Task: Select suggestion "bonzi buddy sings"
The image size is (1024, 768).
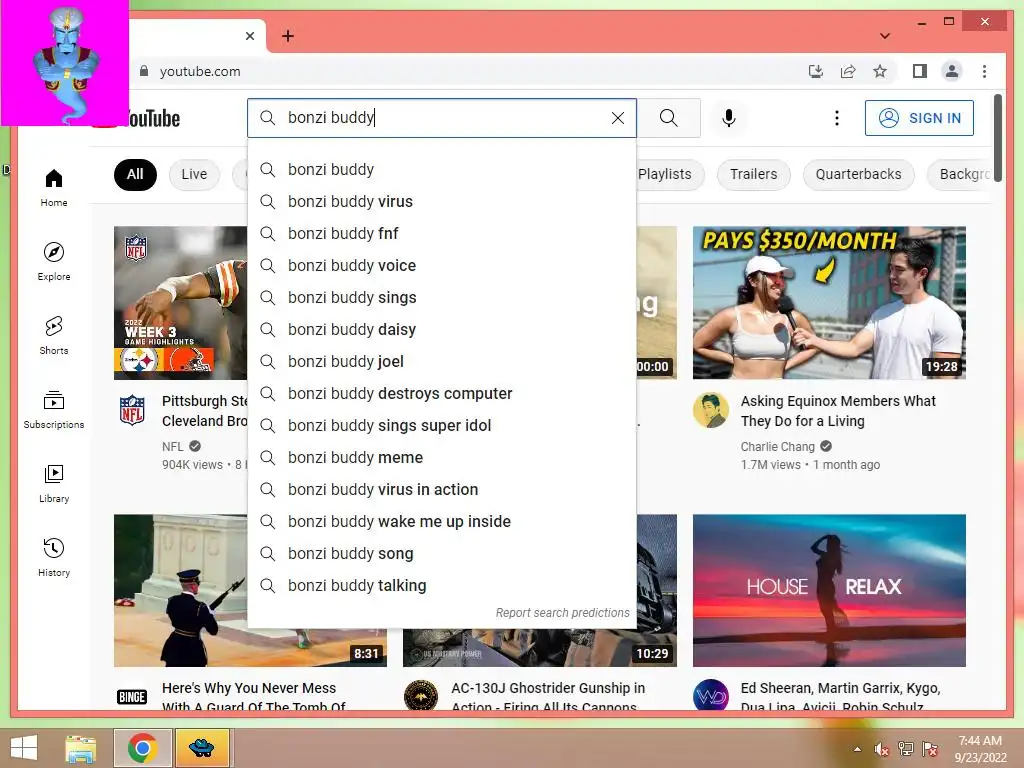Action: pyautogui.click(x=442, y=298)
